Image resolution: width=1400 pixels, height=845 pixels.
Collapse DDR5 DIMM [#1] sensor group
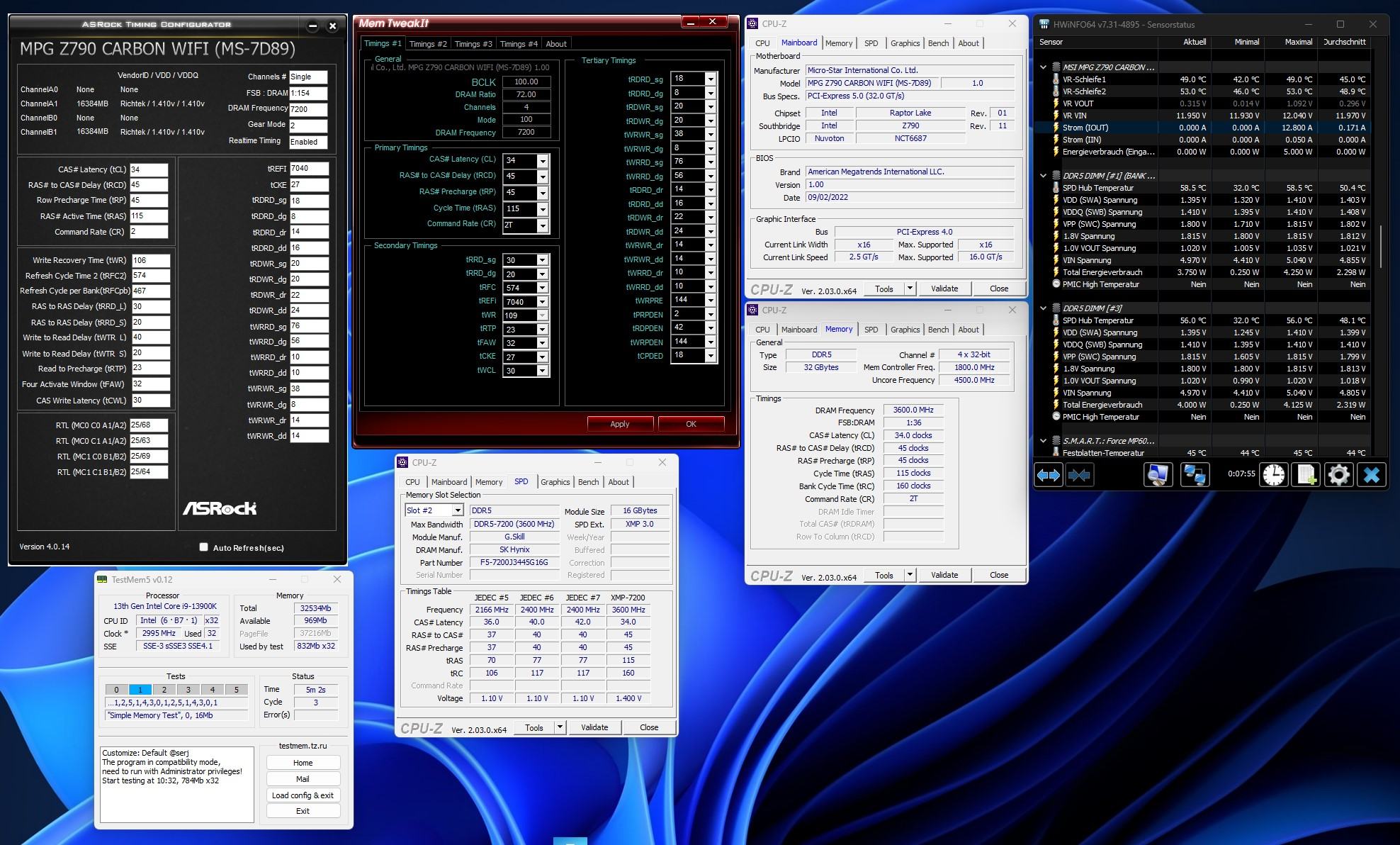coord(1043,176)
